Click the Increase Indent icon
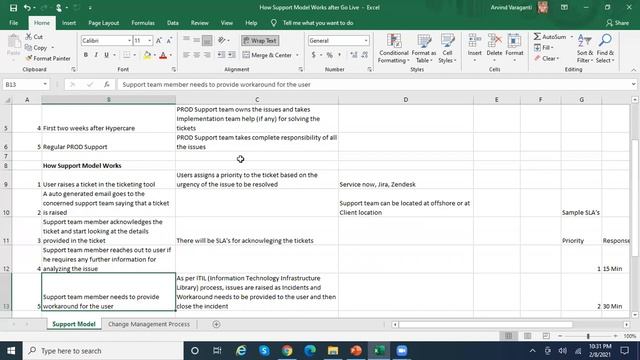Image resolution: width=640 pixels, height=360 pixels. 231,55
